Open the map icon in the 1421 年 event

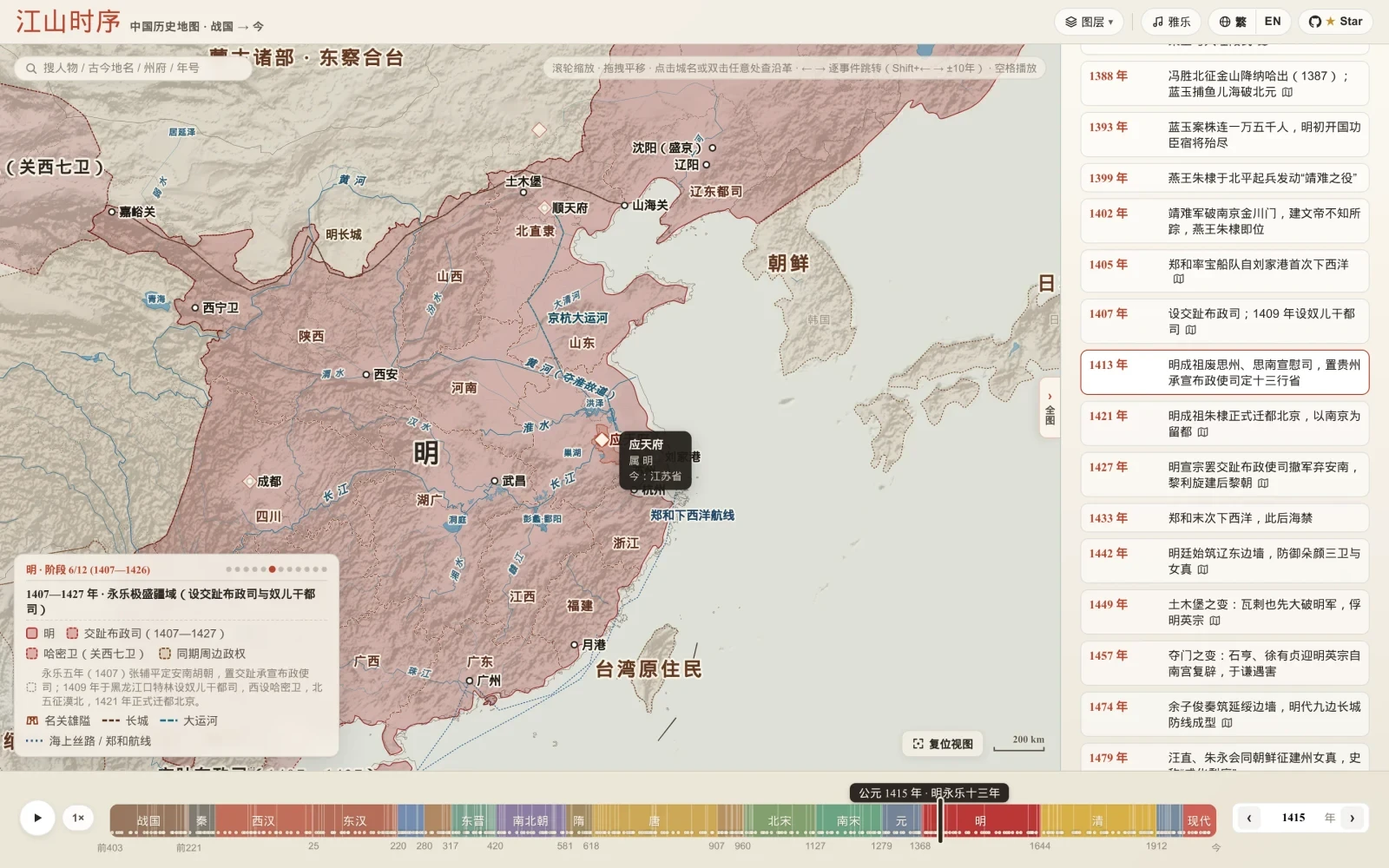pyautogui.click(x=1203, y=432)
